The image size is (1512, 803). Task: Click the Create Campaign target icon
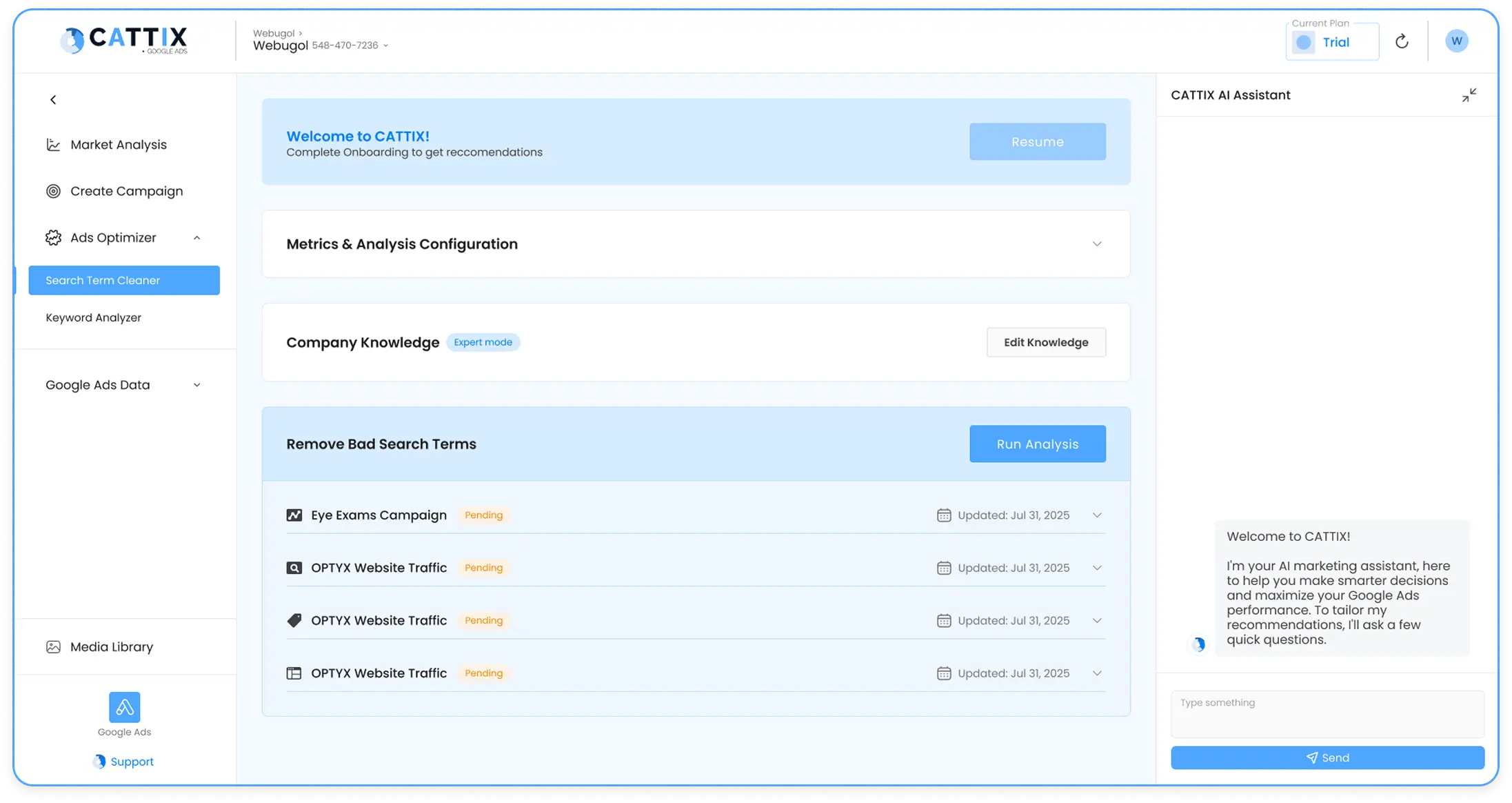click(x=54, y=190)
